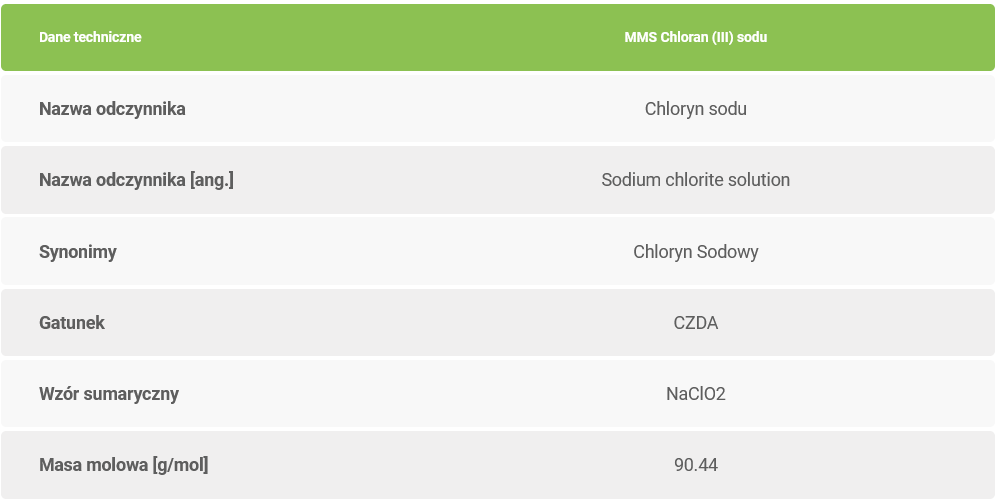Select the 'Nazwa odczynnika [ang.]' label

pos(136,180)
